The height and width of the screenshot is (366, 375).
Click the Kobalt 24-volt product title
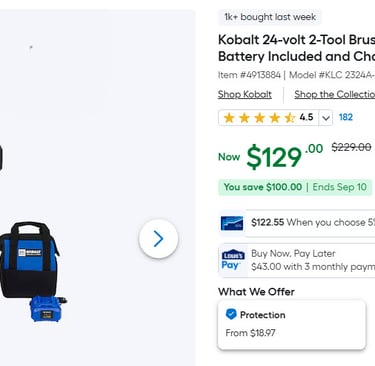296,48
